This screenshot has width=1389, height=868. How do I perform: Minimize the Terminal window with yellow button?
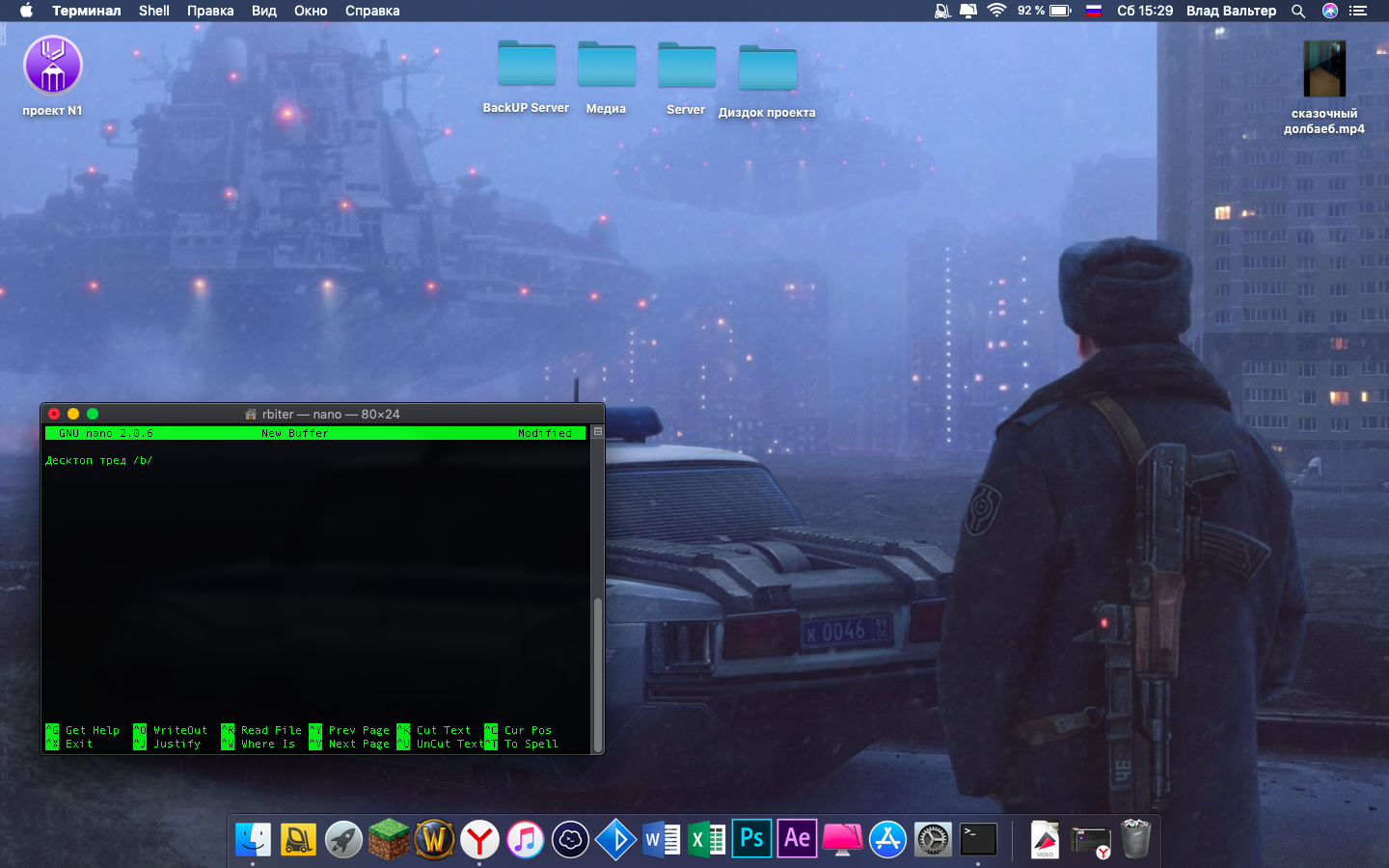[73, 414]
